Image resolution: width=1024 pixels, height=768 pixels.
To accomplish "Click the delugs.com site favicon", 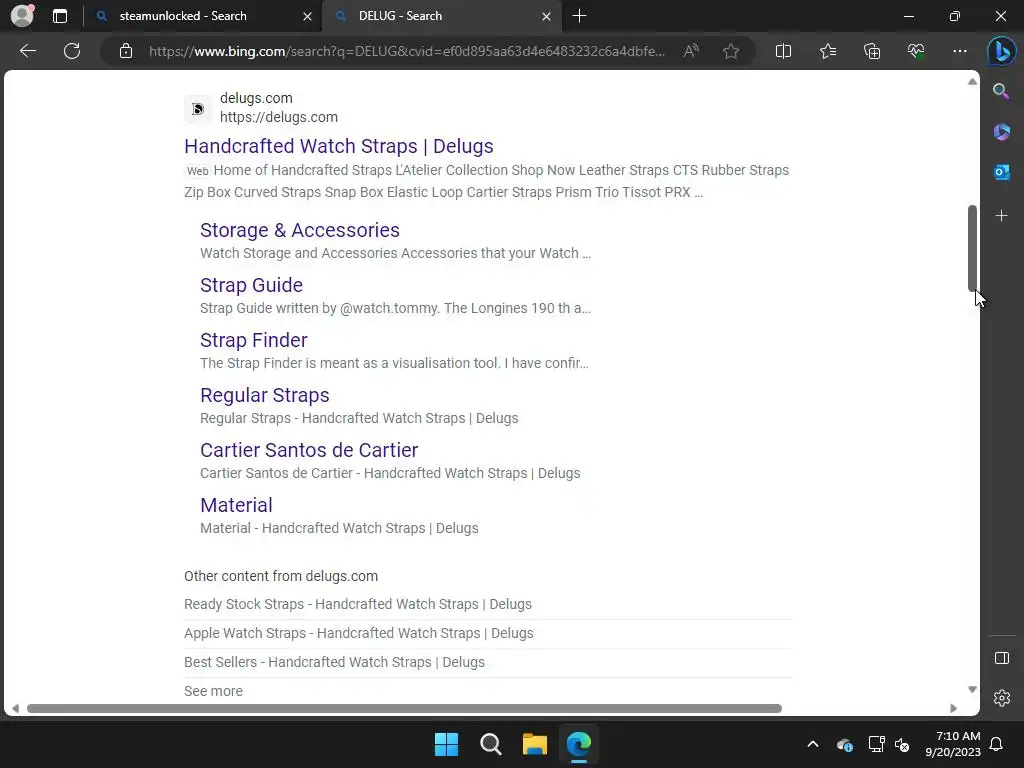I will (198, 108).
